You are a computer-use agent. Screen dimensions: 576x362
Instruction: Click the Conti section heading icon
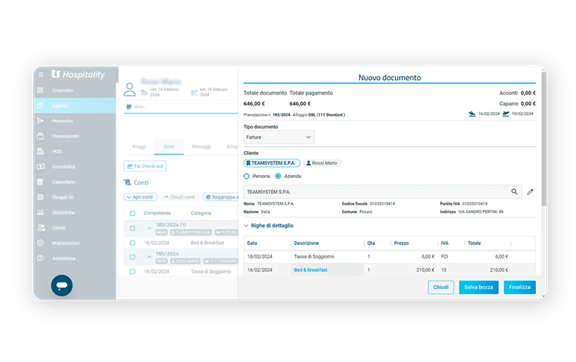127,182
